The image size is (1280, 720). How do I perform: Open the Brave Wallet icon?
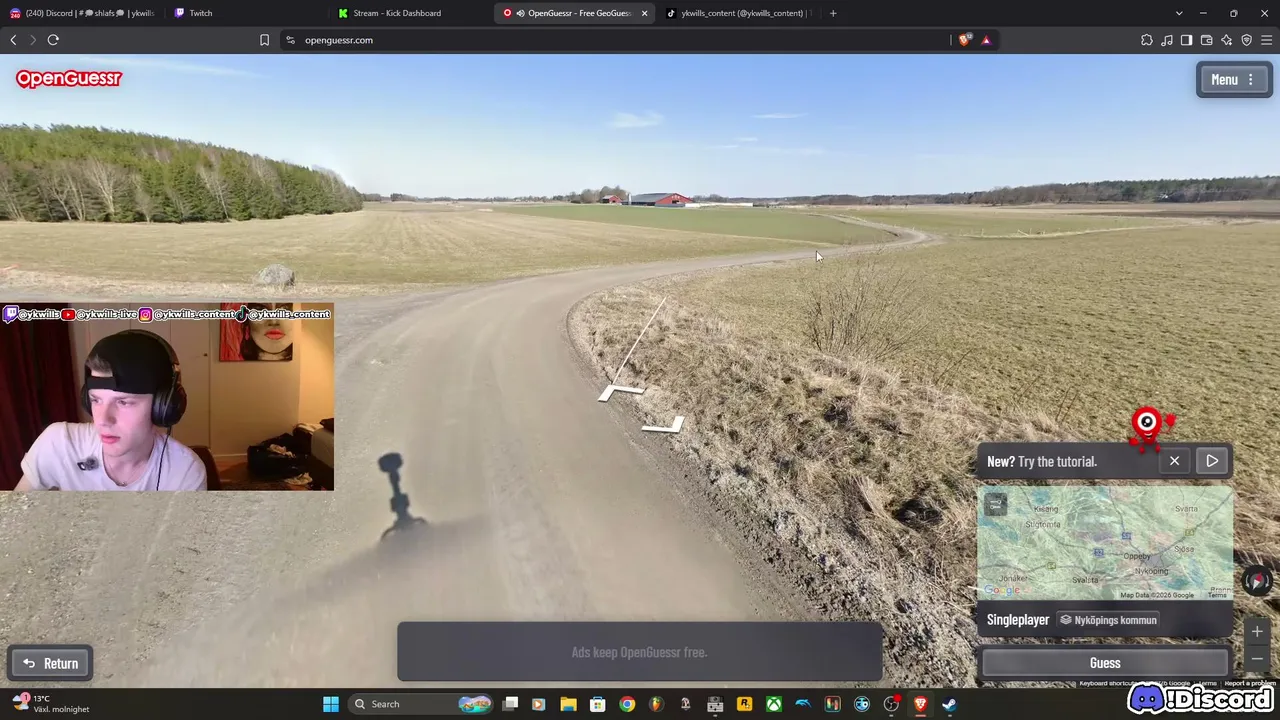tap(1206, 40)
